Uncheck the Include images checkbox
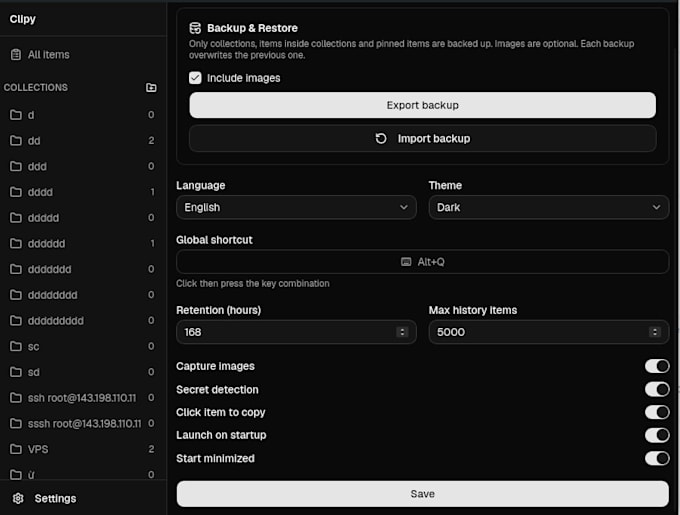 tap(195, 78)
